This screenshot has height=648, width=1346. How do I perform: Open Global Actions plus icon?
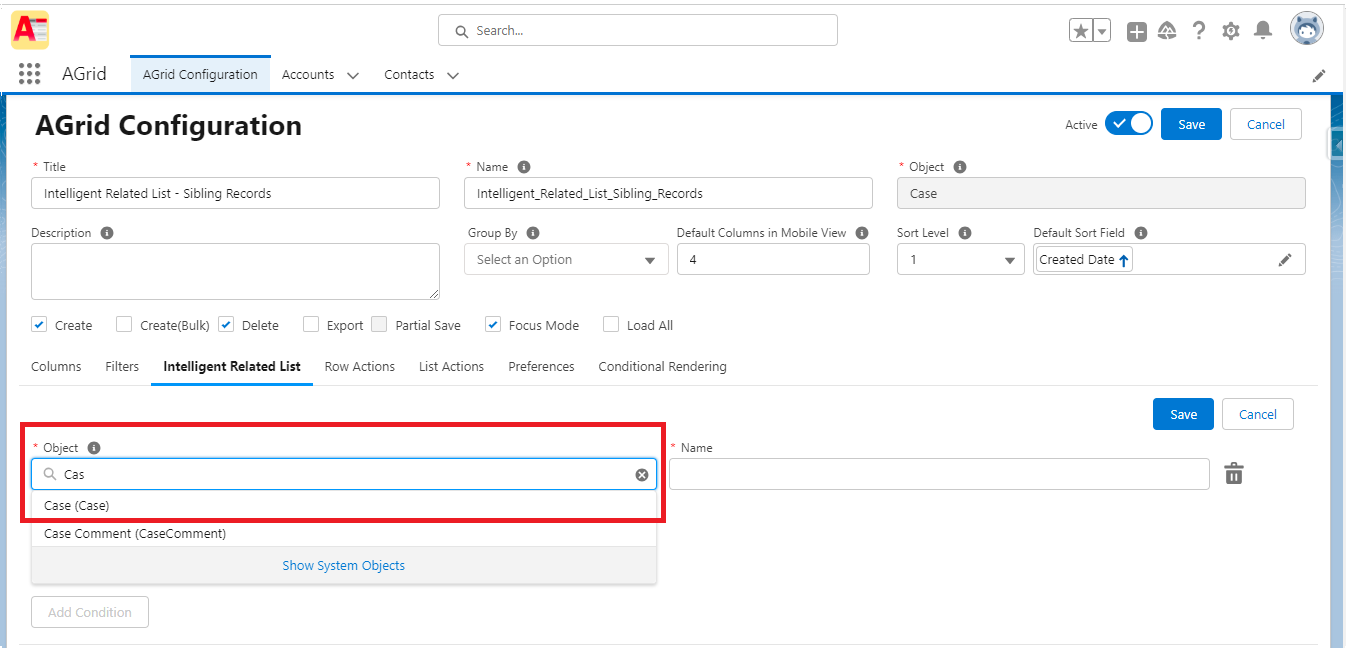pos(1137,32)
